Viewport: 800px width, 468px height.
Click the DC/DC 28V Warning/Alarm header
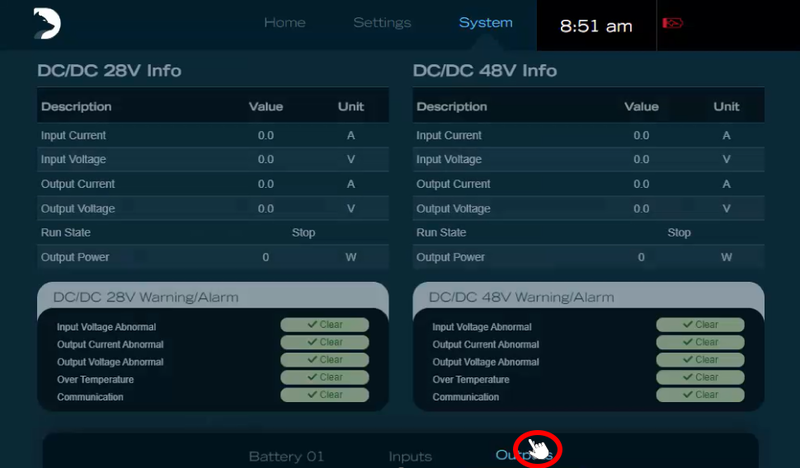146,297
